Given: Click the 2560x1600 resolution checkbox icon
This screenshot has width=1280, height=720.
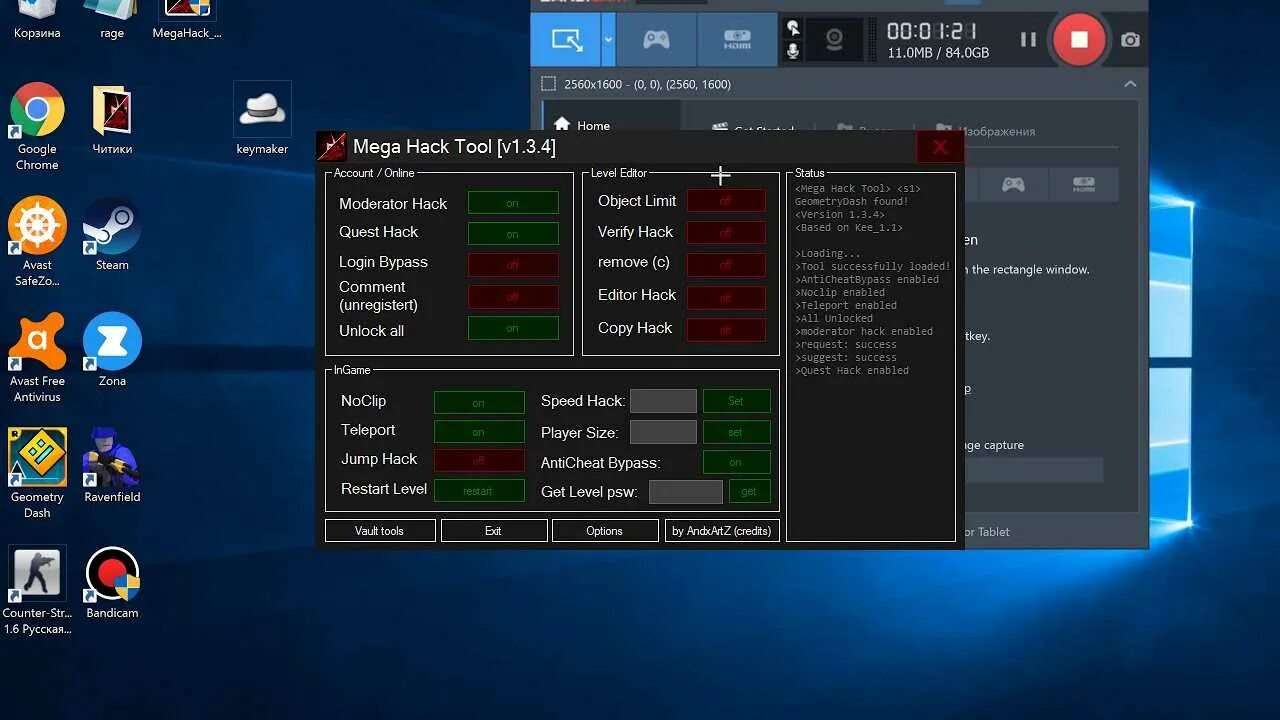Looking at the screenshot, I should click(x=548, y=84).
